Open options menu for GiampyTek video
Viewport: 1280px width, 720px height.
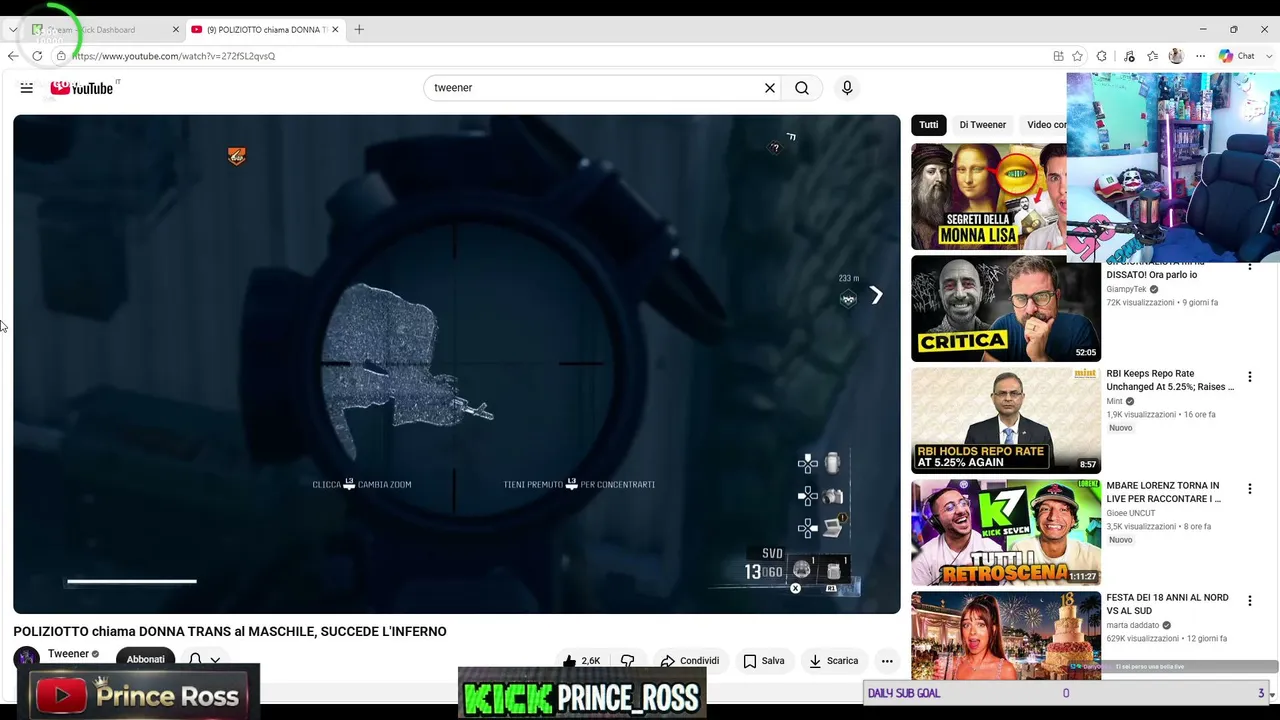pos(1249,266)
